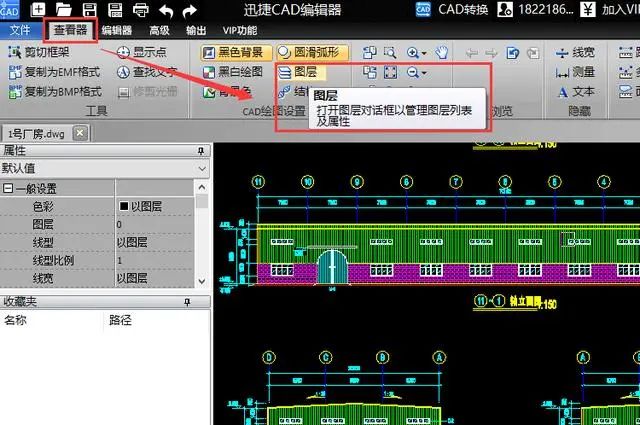Toggle 圆滑弧形 smoothing
This screenshot has height=425, width=640.
tap(312, 52)
